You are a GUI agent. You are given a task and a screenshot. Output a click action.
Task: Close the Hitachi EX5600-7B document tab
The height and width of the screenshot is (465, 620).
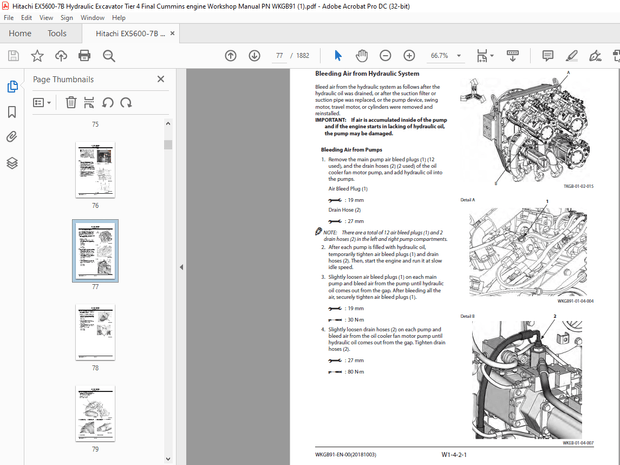(172, 34)
